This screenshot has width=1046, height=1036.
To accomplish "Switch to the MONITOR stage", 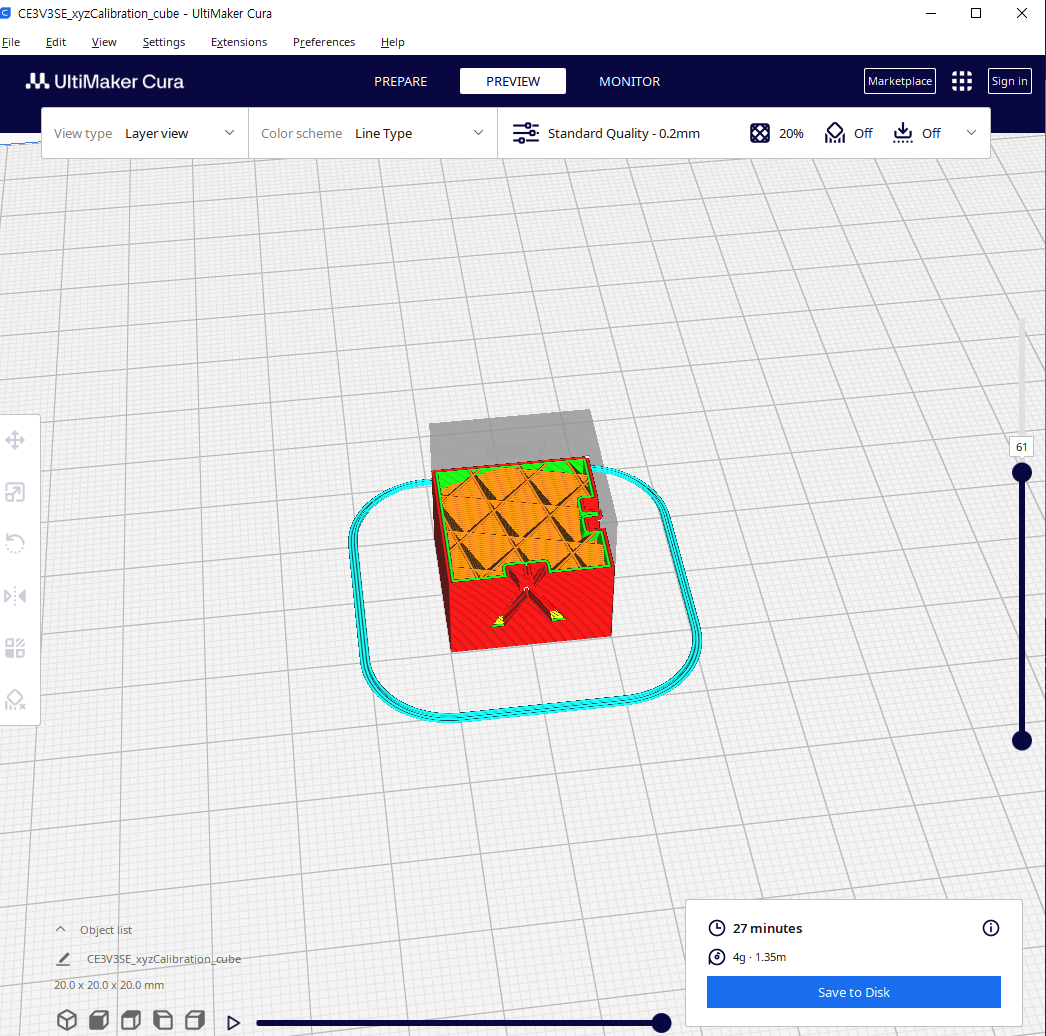I will click(629, 81).
